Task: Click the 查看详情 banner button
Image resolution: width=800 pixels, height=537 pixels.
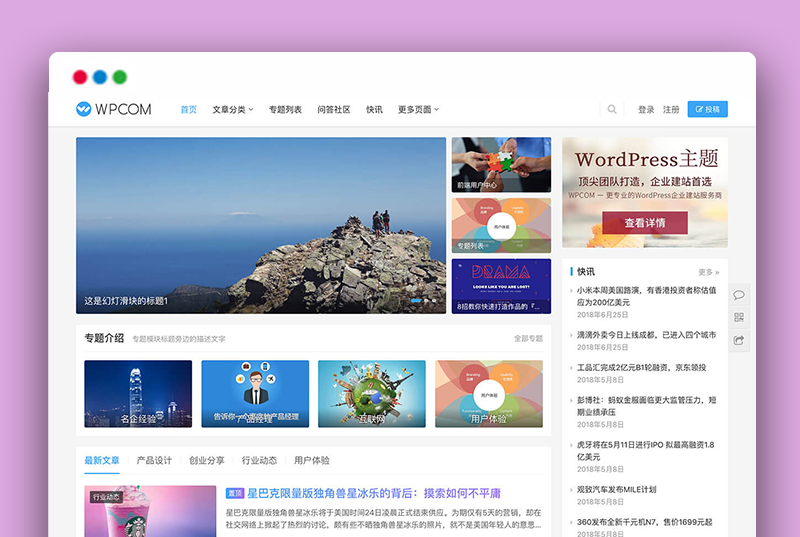Action: click(x=645, y=223)
